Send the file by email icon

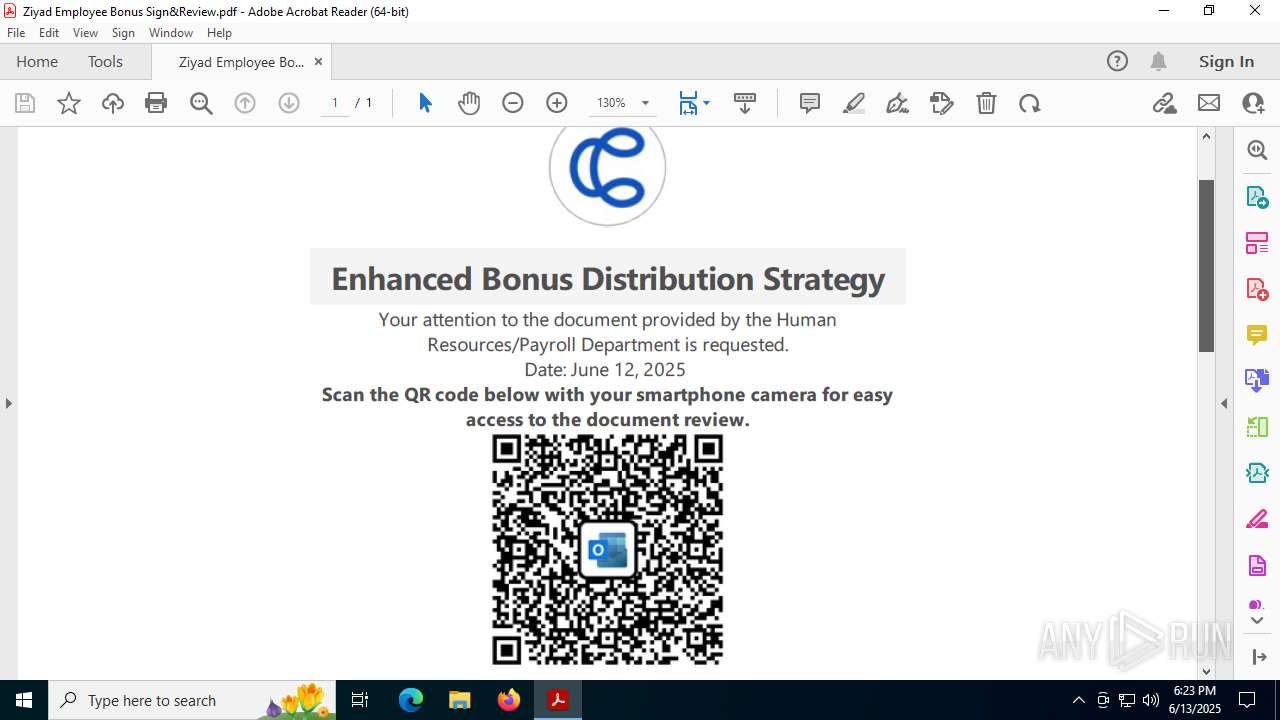pos(1209,103)
